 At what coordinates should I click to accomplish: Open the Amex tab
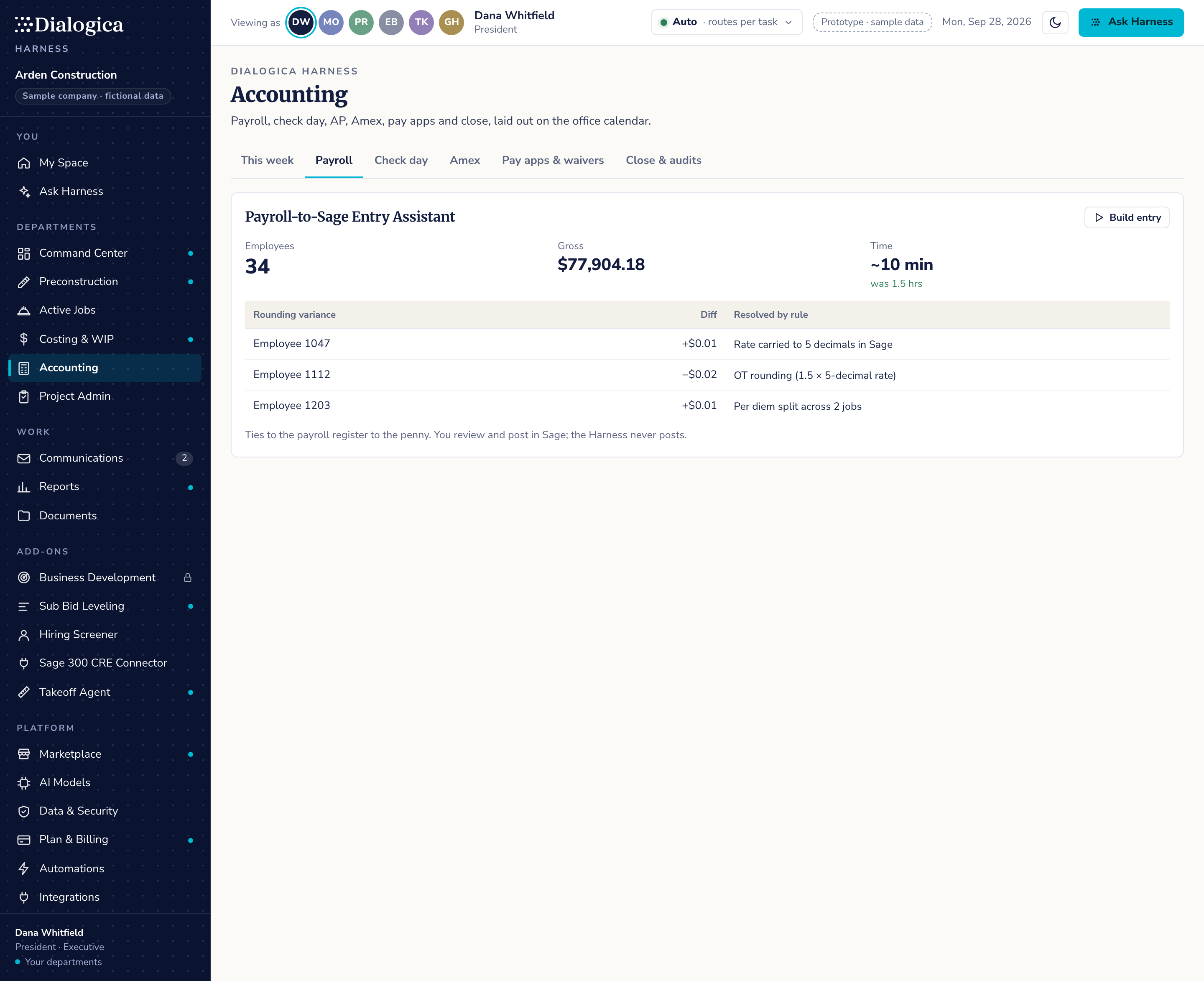[464, 161]
